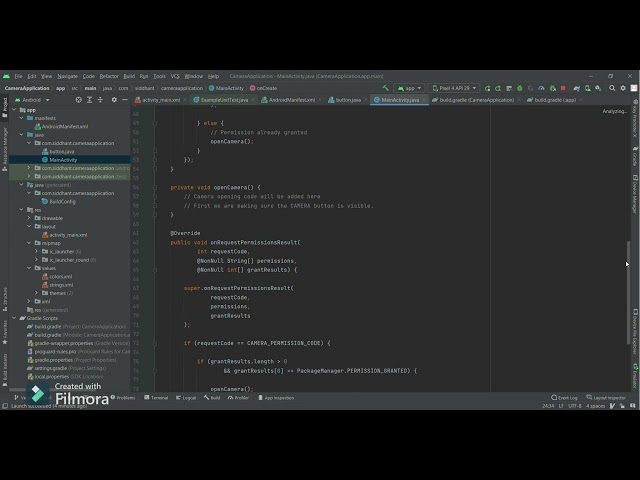Viewport: 640px width, 480px height.
Task: Open the Search Everywhere magnifier icon
Action: (612, 88)
